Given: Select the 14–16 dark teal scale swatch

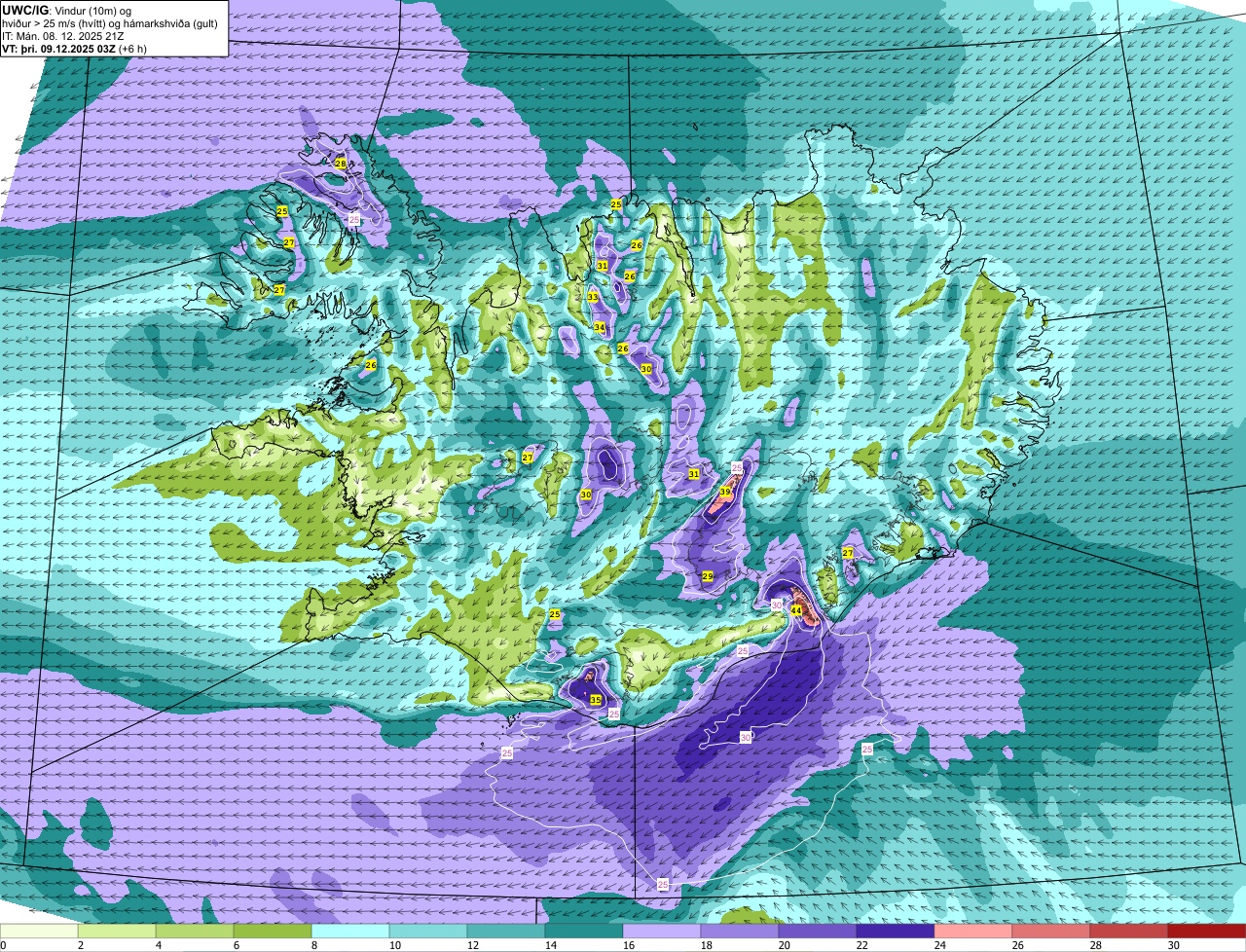Looking at the screenshot, I should pos(584,932).
